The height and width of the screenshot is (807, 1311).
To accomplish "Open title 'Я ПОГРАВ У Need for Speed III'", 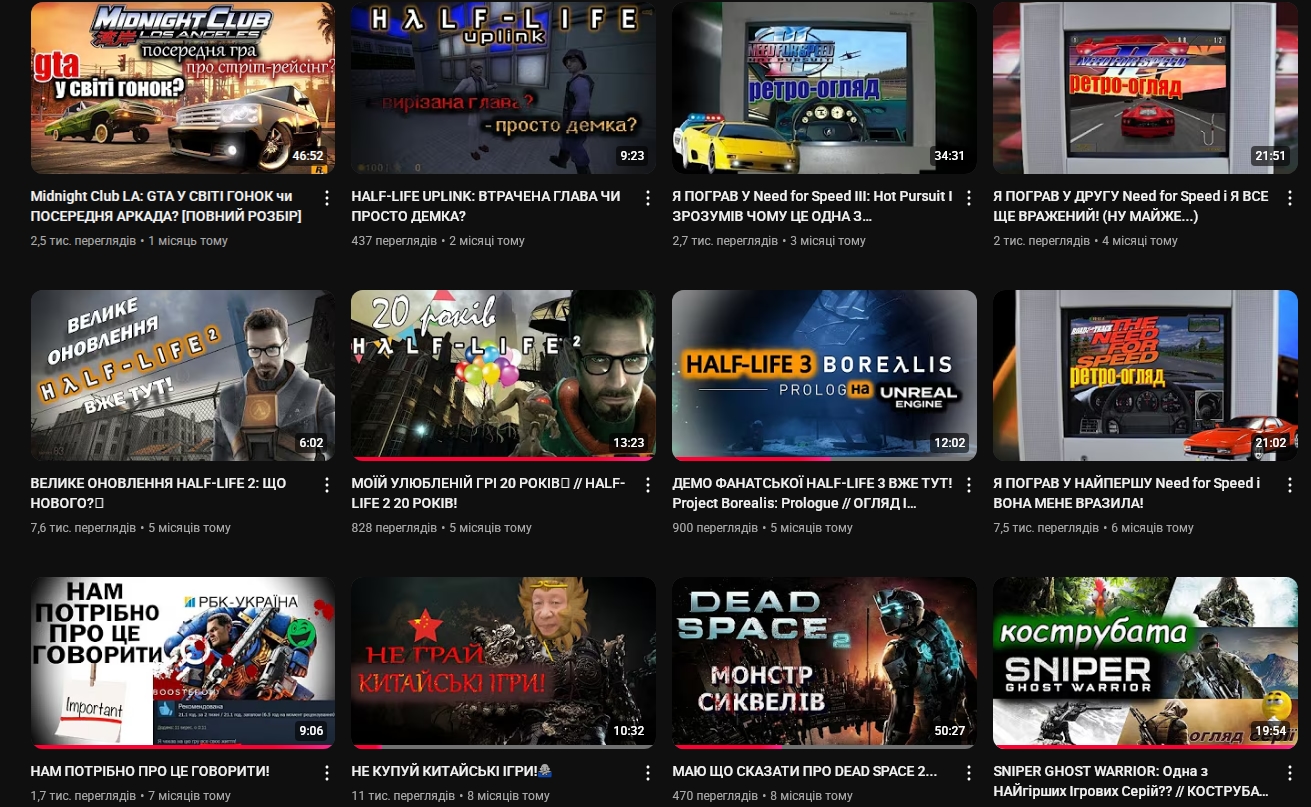I will 813,206.
